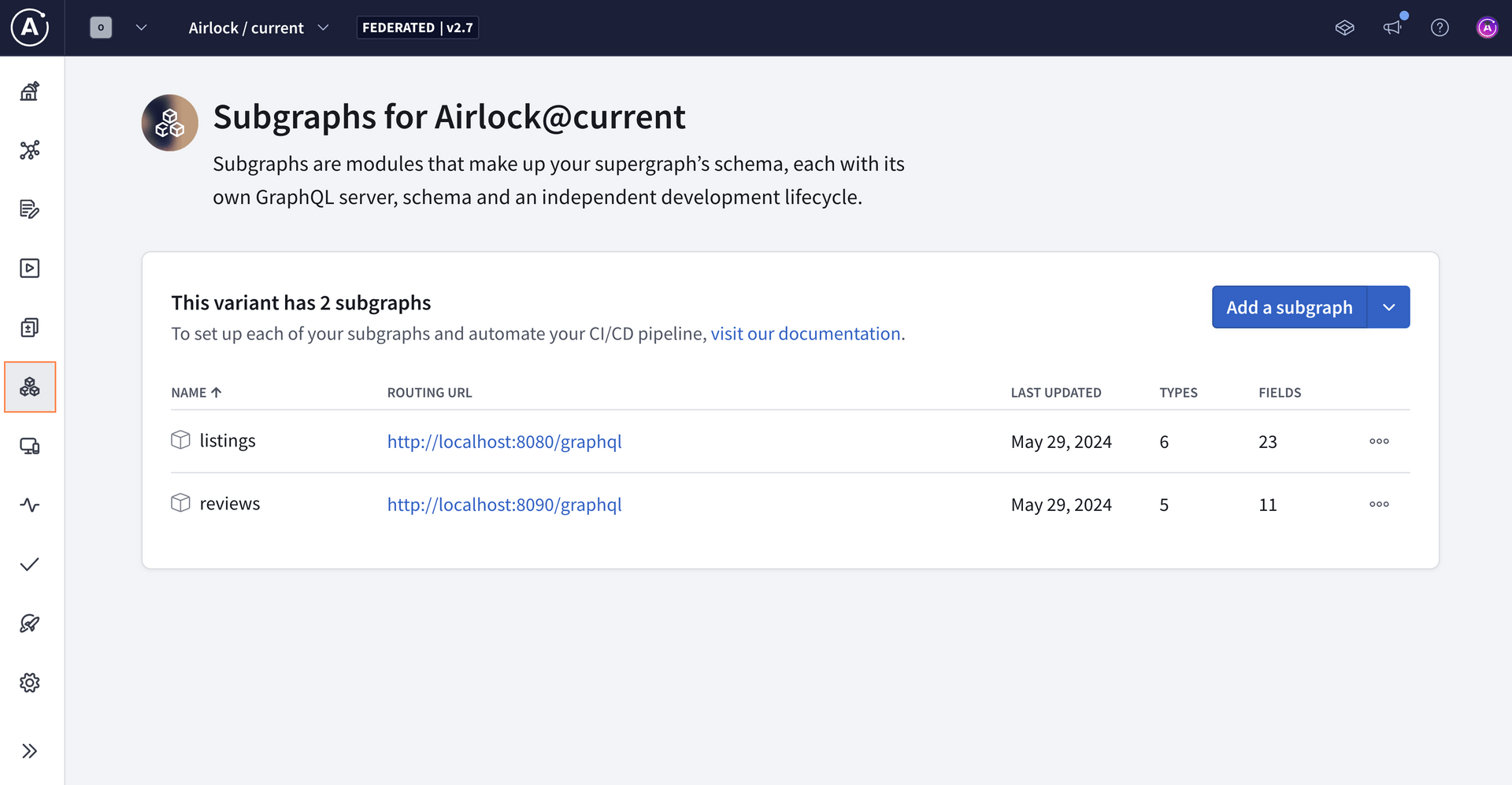Expand the arrow next to Add a subgraph
The image size is (1512, 785).
(1388, 307)
